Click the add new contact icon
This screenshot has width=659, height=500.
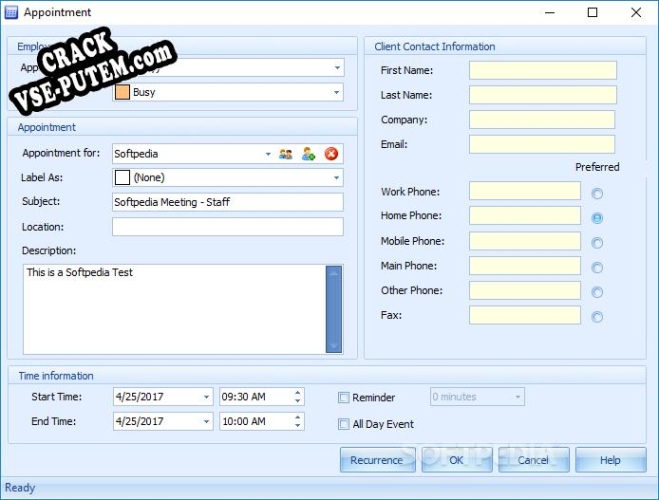(x=308, y=154)
